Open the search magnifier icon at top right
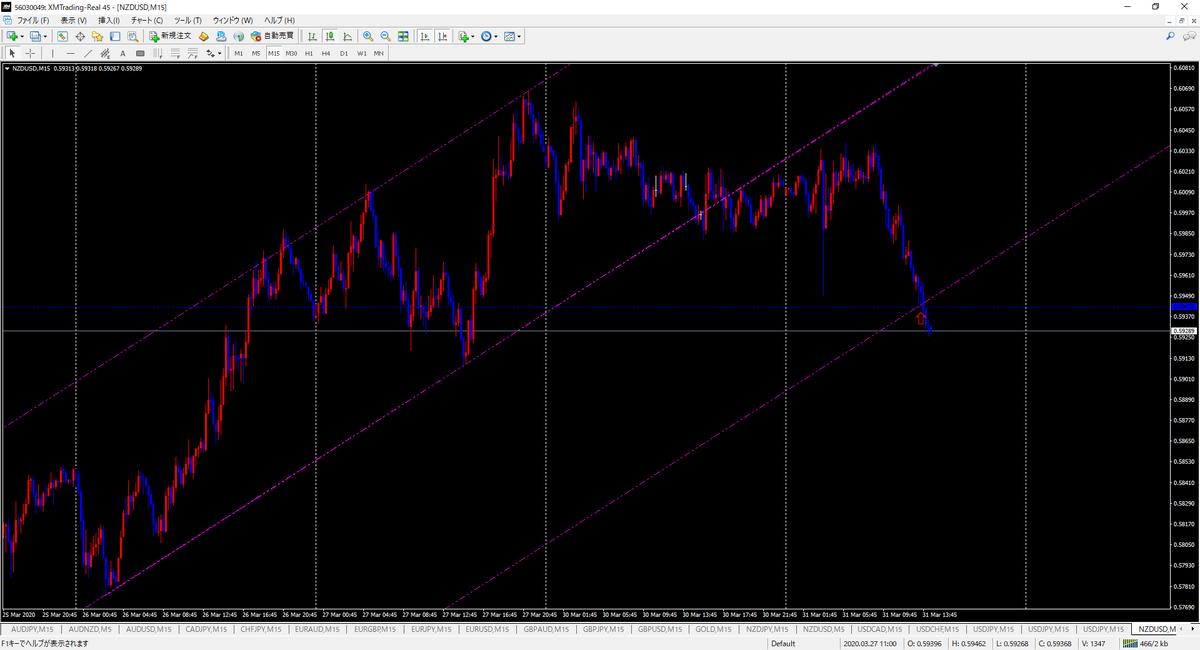Screen dimensions: 1200x650 [x=1171, y=36]
